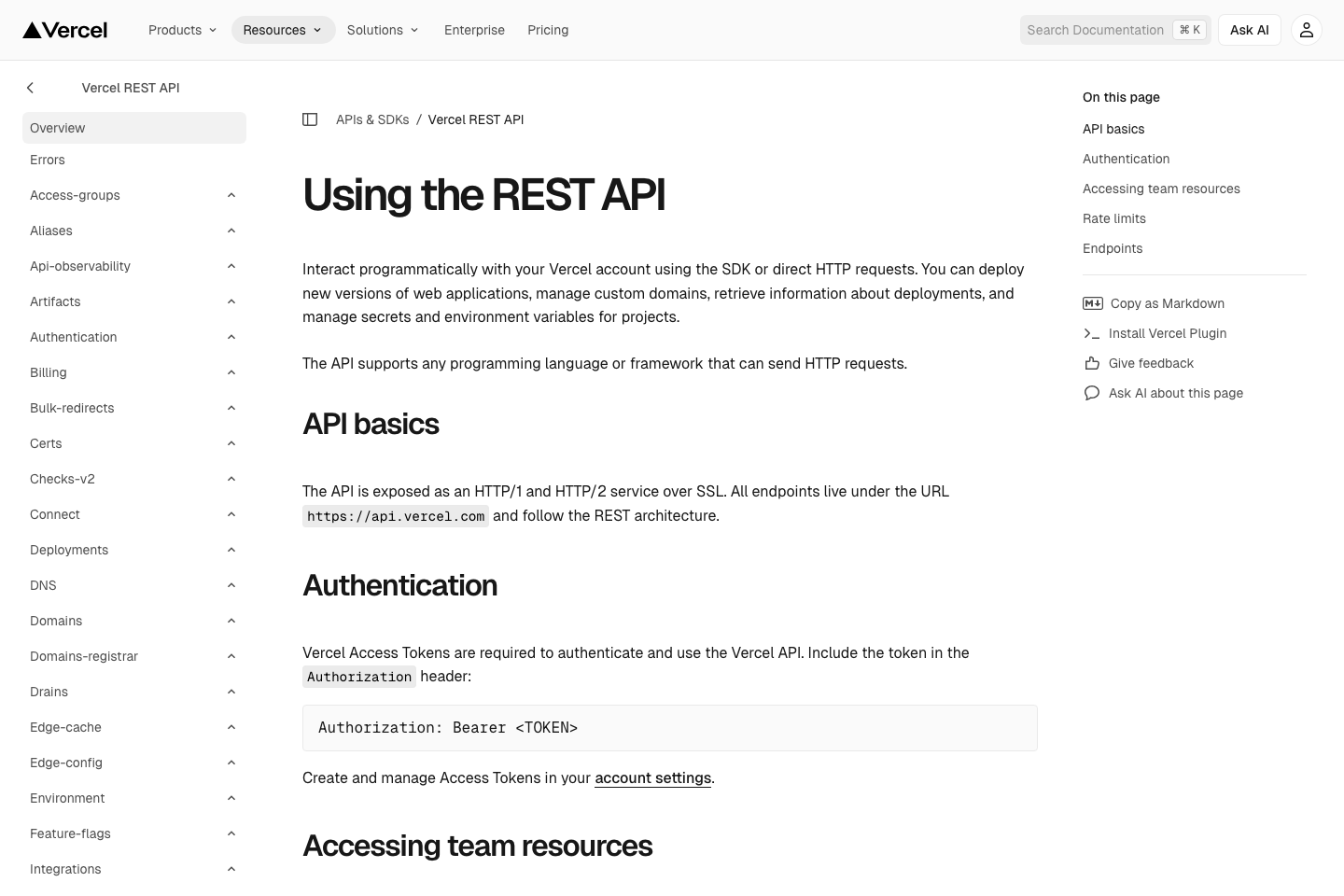The width and height of the screenshot is (1344, 896).
Task: Navigate to Rate limits on this page
Action: click(x=1113, y=218)
